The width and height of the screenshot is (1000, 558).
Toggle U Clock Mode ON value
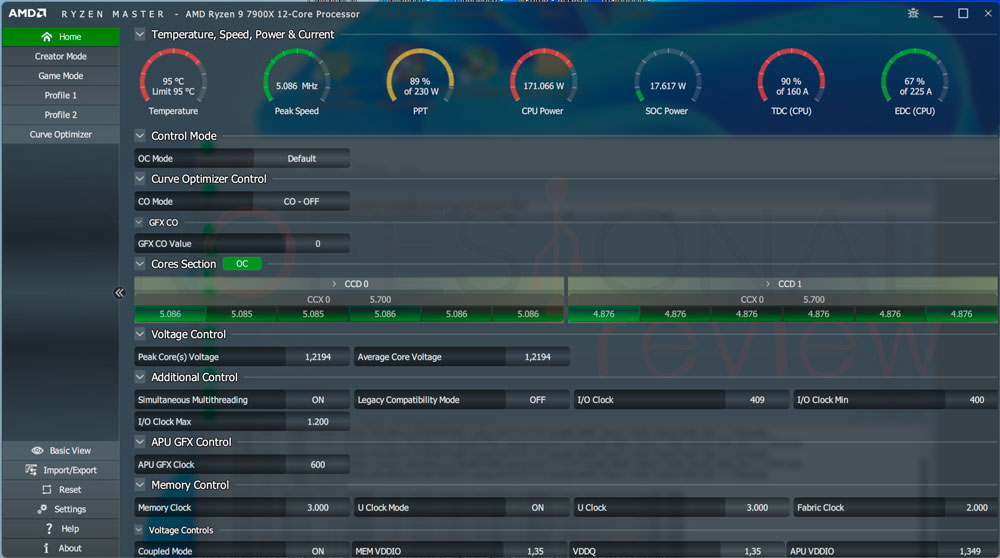coord(537,508)
